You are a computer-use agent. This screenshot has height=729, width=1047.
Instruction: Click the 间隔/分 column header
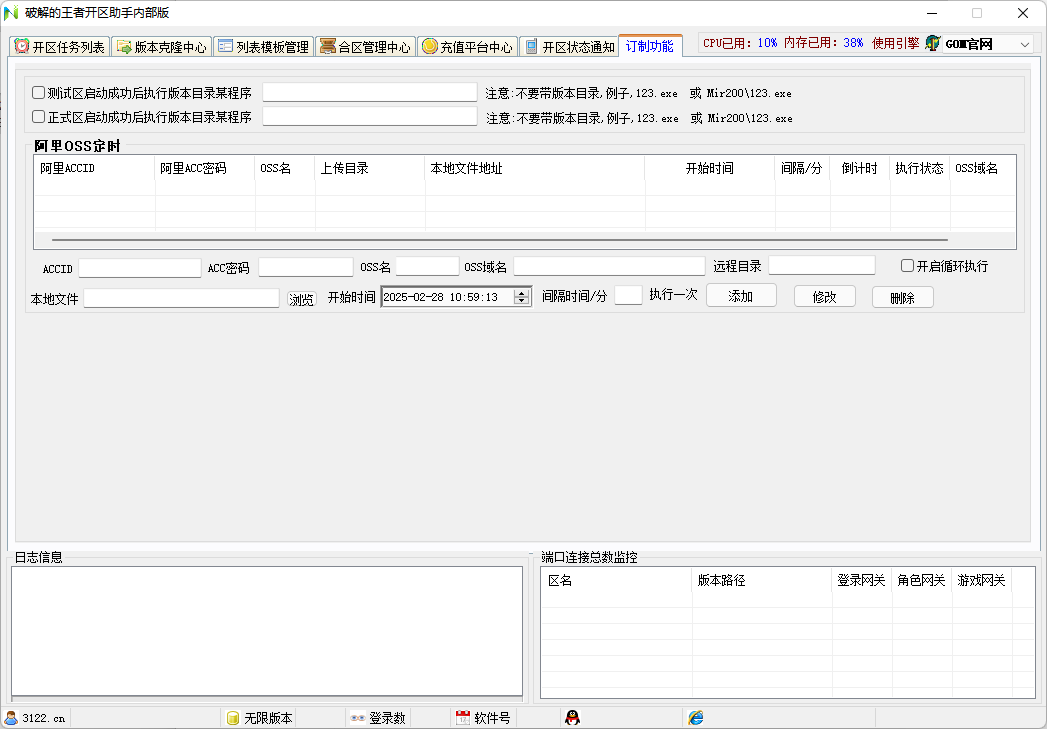tap(803, 168)
